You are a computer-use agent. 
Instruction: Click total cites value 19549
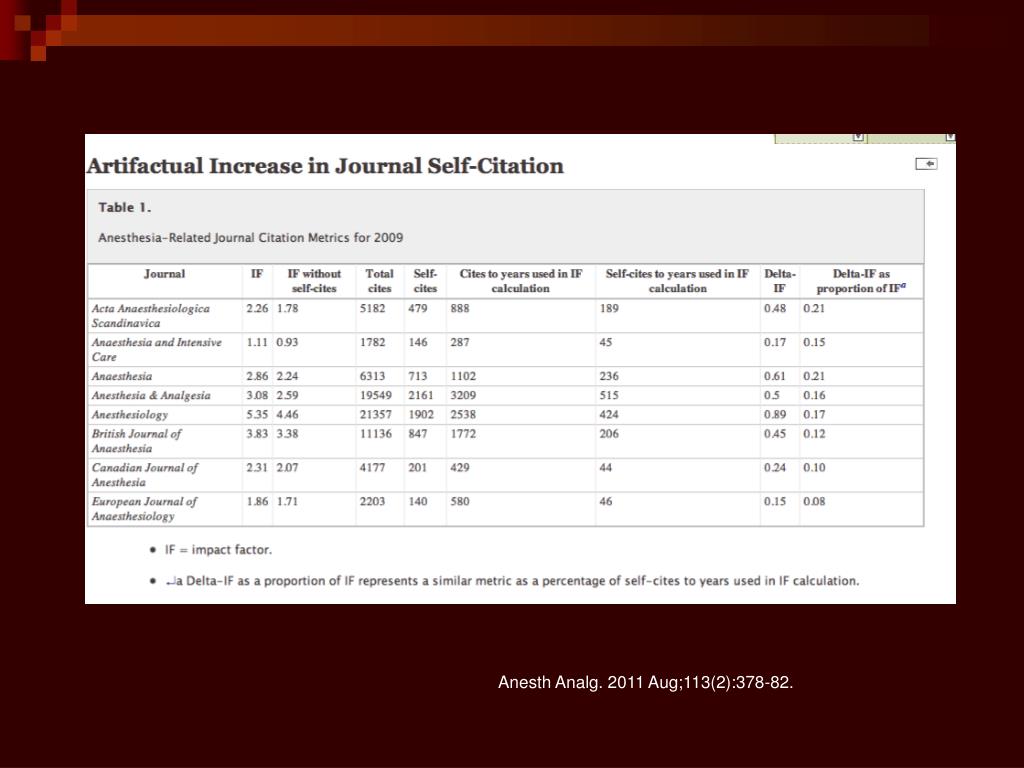click(376, 396)
